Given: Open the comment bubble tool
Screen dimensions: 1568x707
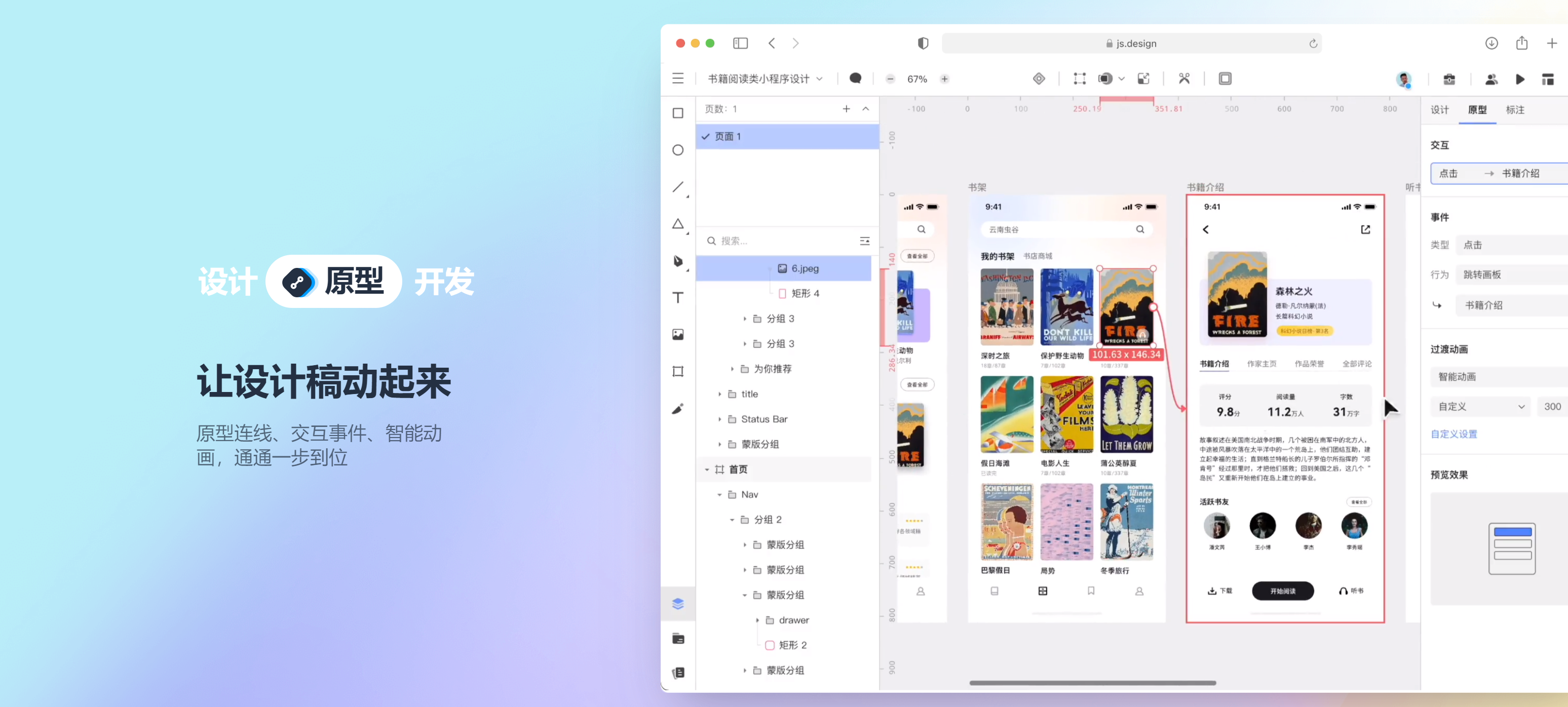Looking at the screenshot, I should click(855, 78).
